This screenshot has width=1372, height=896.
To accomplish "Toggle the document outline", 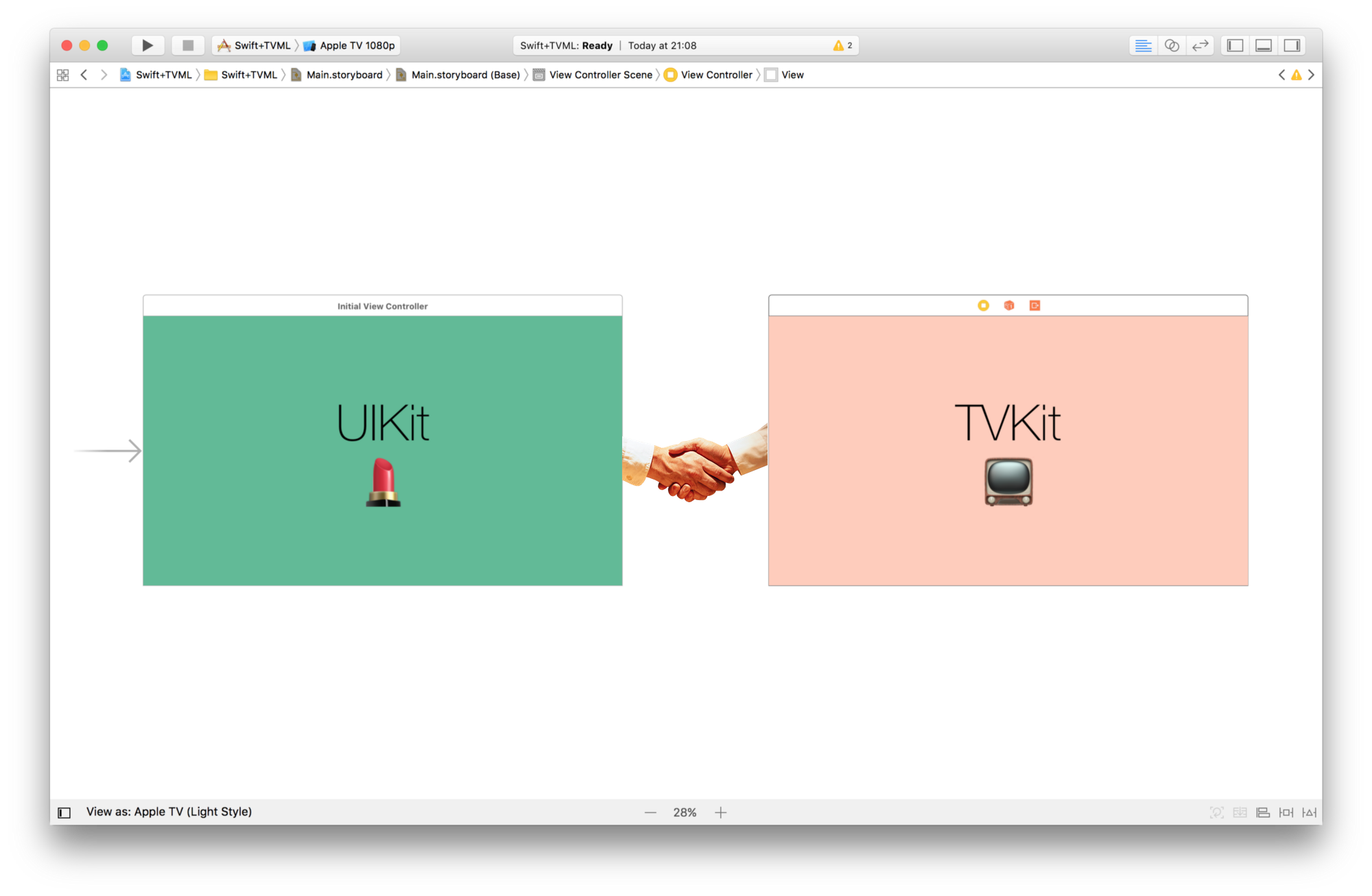I will coord(64,812).
